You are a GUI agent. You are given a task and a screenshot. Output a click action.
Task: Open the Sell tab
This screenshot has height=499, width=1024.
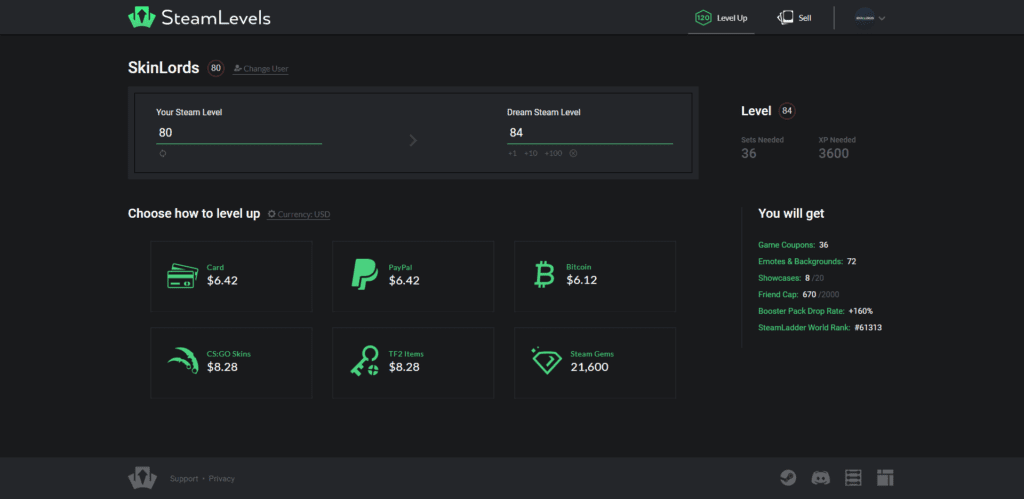(x=794, y=18)
